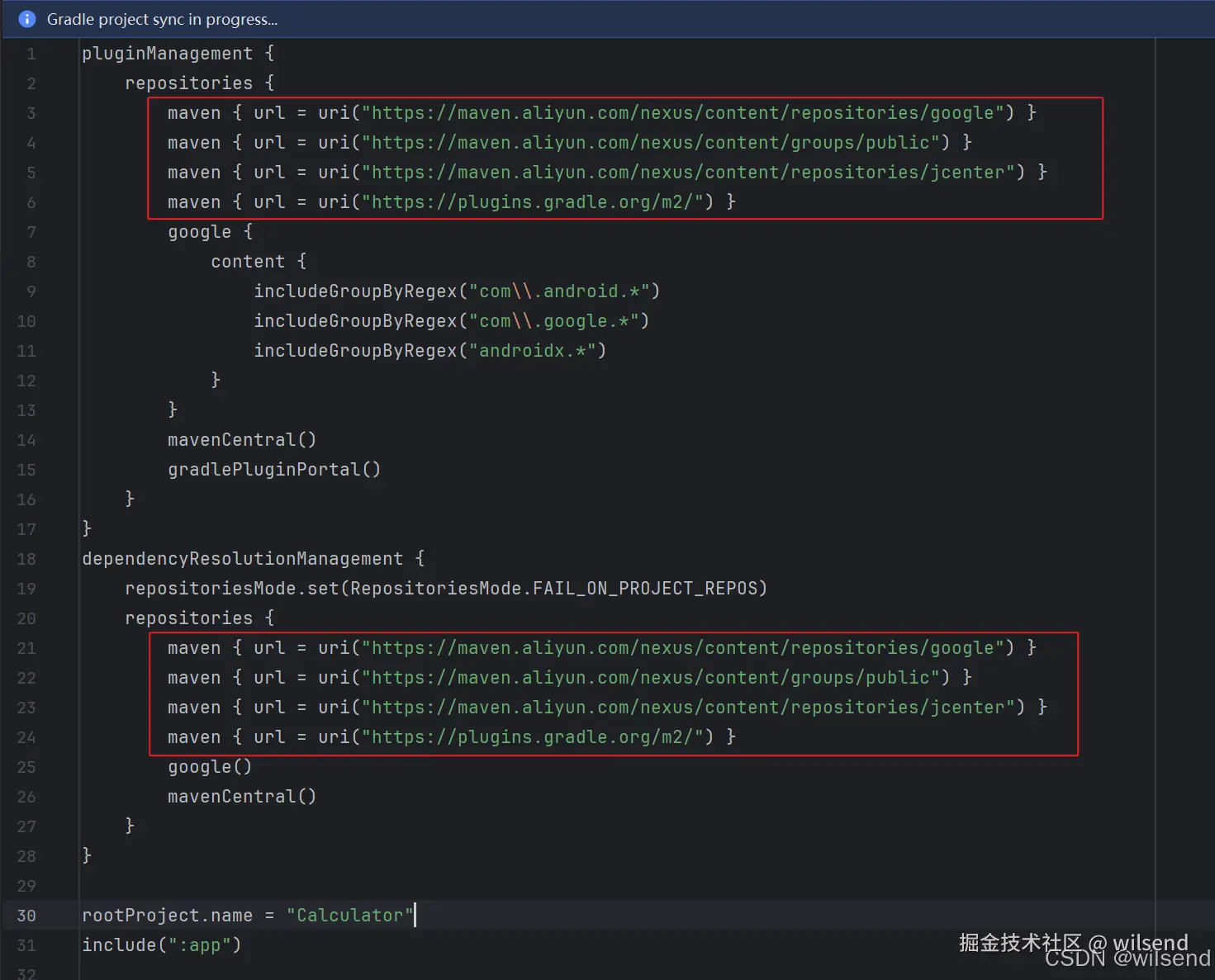Click the include(":app") statement
This screenshot has height=980, width=1215.
(161, 945)
